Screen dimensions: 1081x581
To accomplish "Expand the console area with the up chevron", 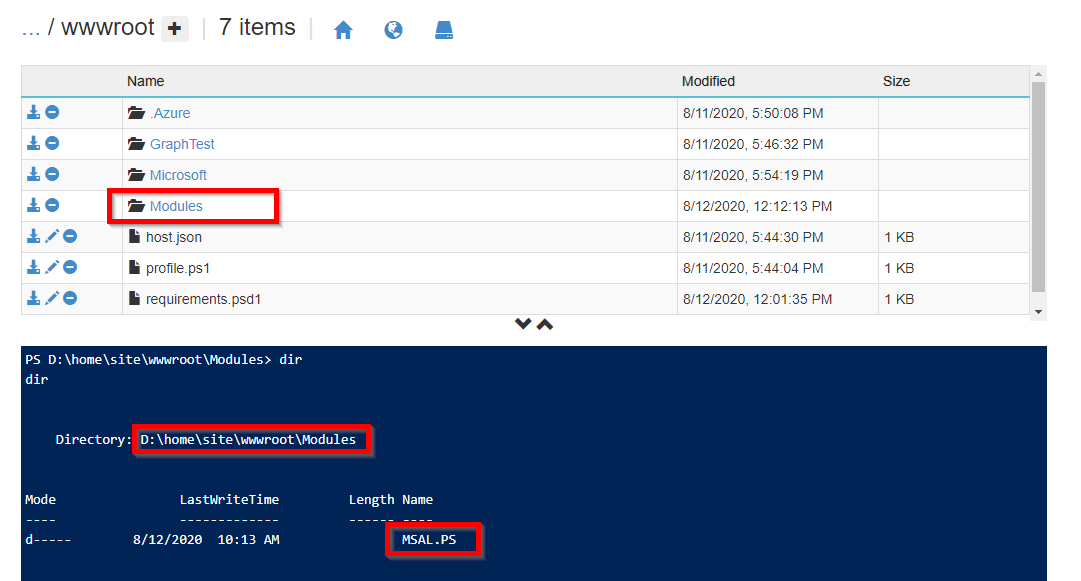I will pyautogui.click(x=544, y=323).
